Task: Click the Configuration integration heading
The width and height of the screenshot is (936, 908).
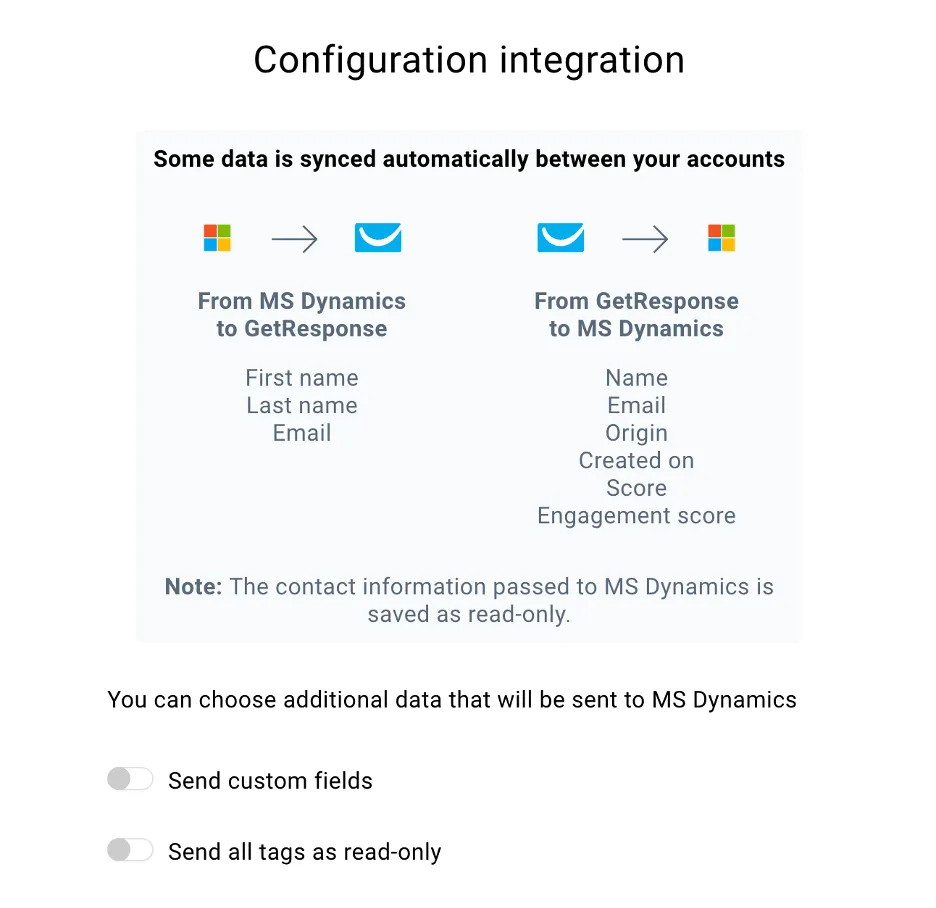Action: 469,60
